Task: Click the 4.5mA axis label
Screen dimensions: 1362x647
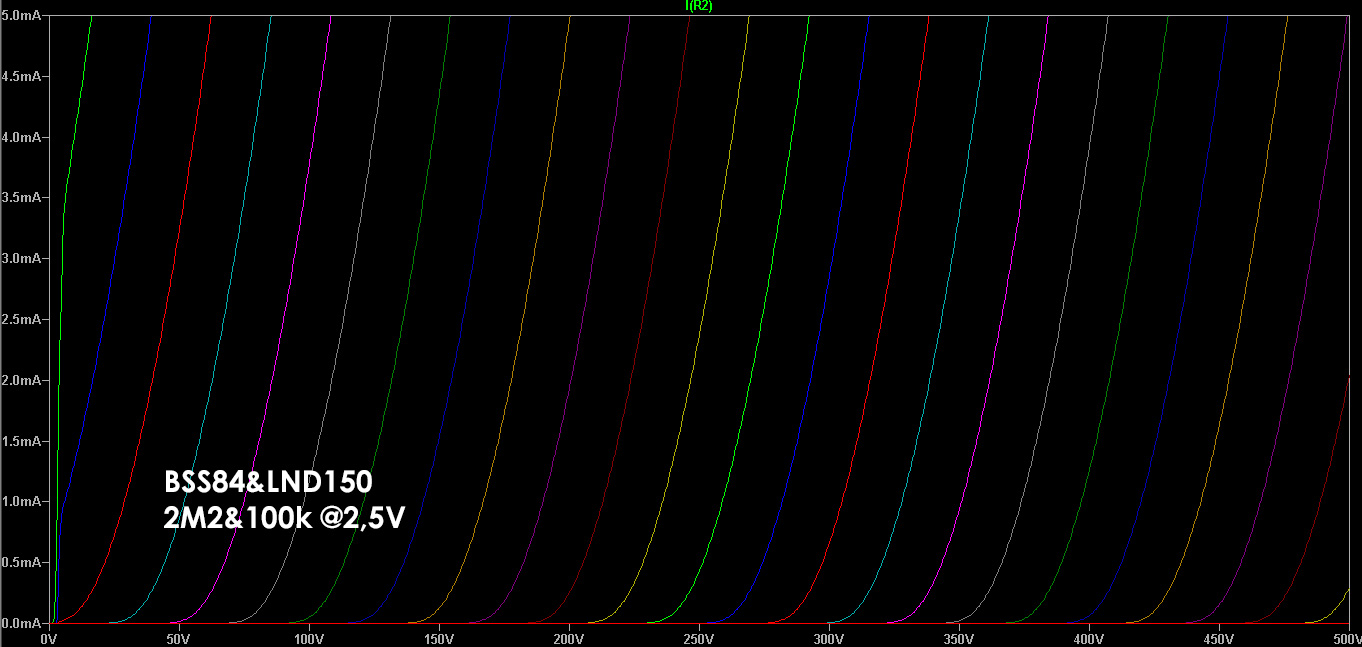Action: (19, 76)
